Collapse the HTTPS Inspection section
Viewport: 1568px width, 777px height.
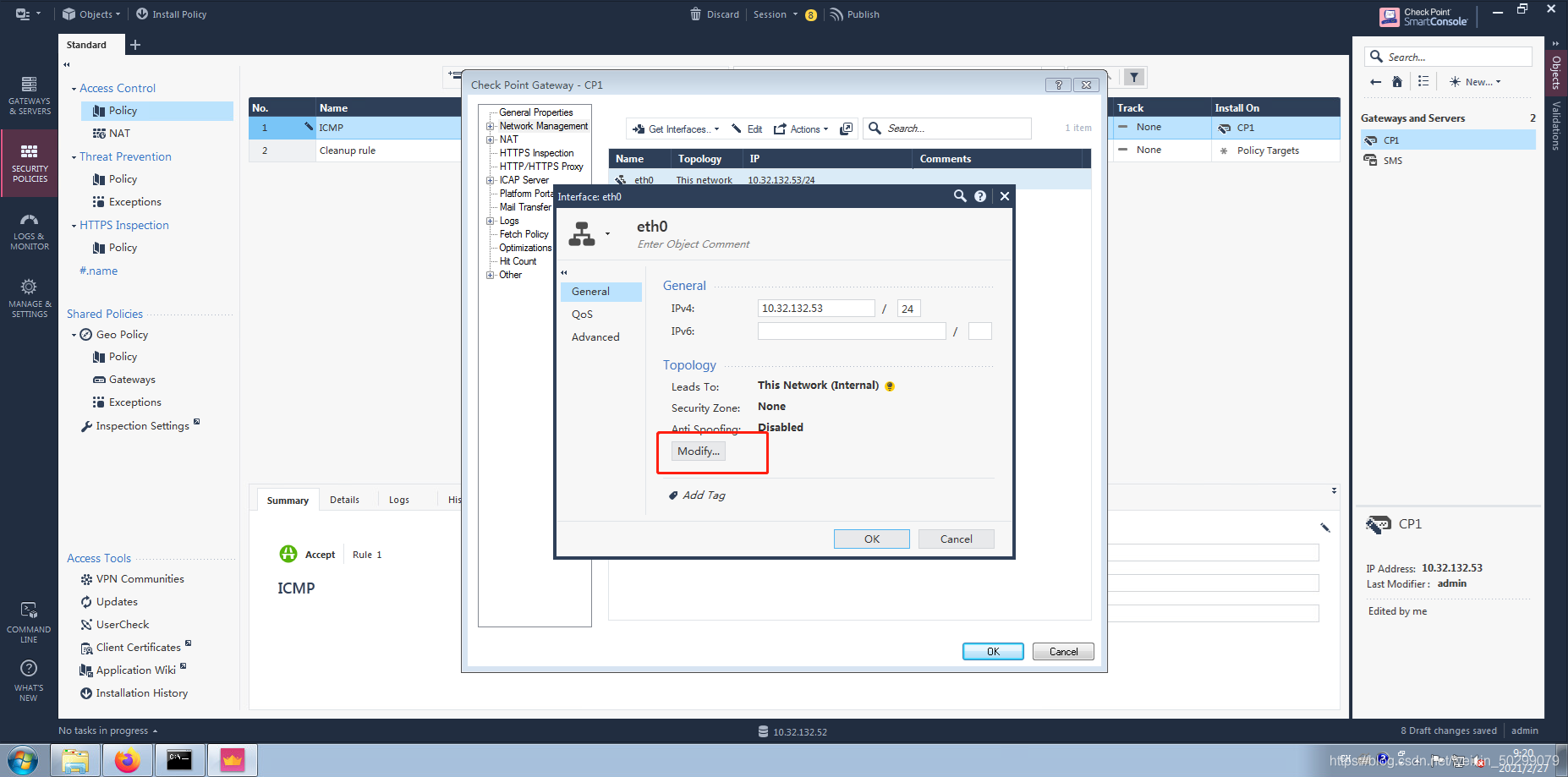pos(74,226)
